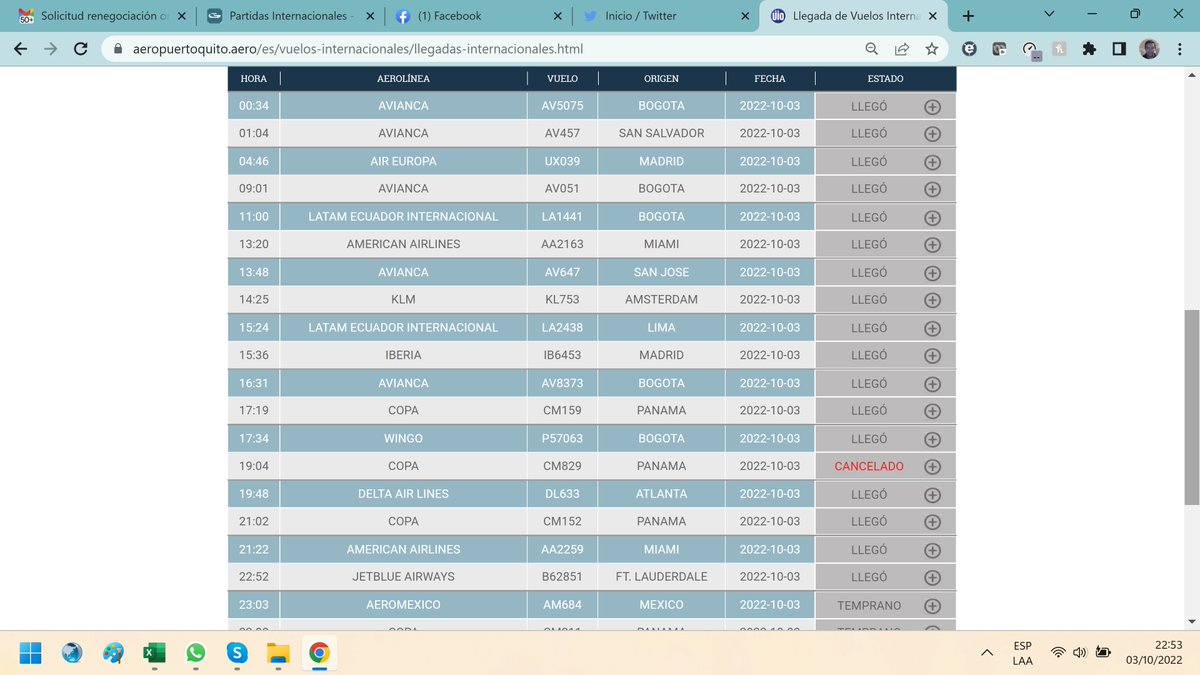
Task: Open plus icon for Iberia flight IB6453
Action: tap(932, 356)
